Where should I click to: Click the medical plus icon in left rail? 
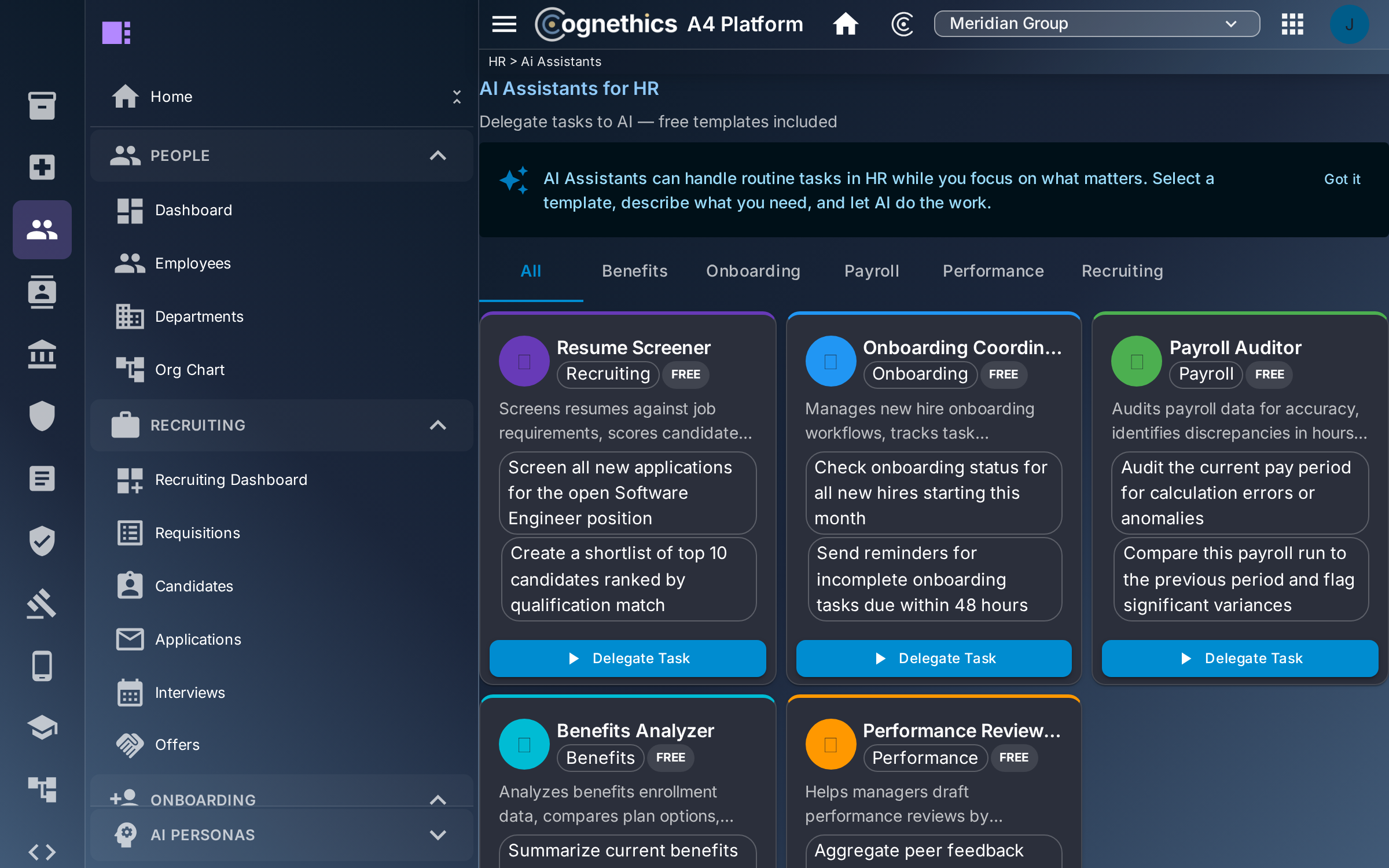click(x=42, y=167)
